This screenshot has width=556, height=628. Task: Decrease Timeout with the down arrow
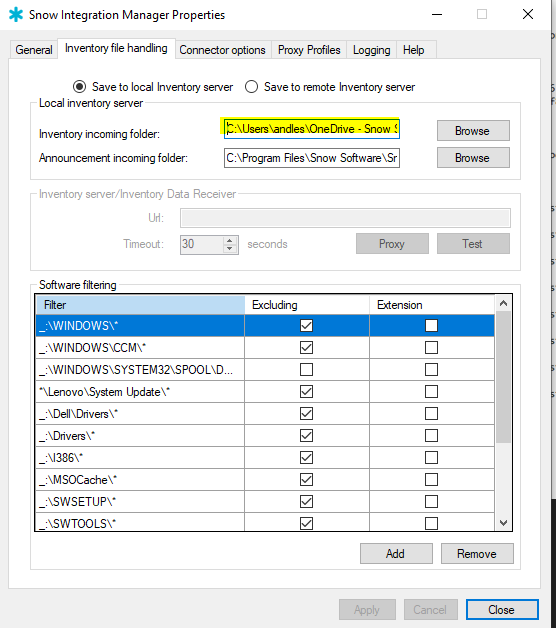(230, 249)
